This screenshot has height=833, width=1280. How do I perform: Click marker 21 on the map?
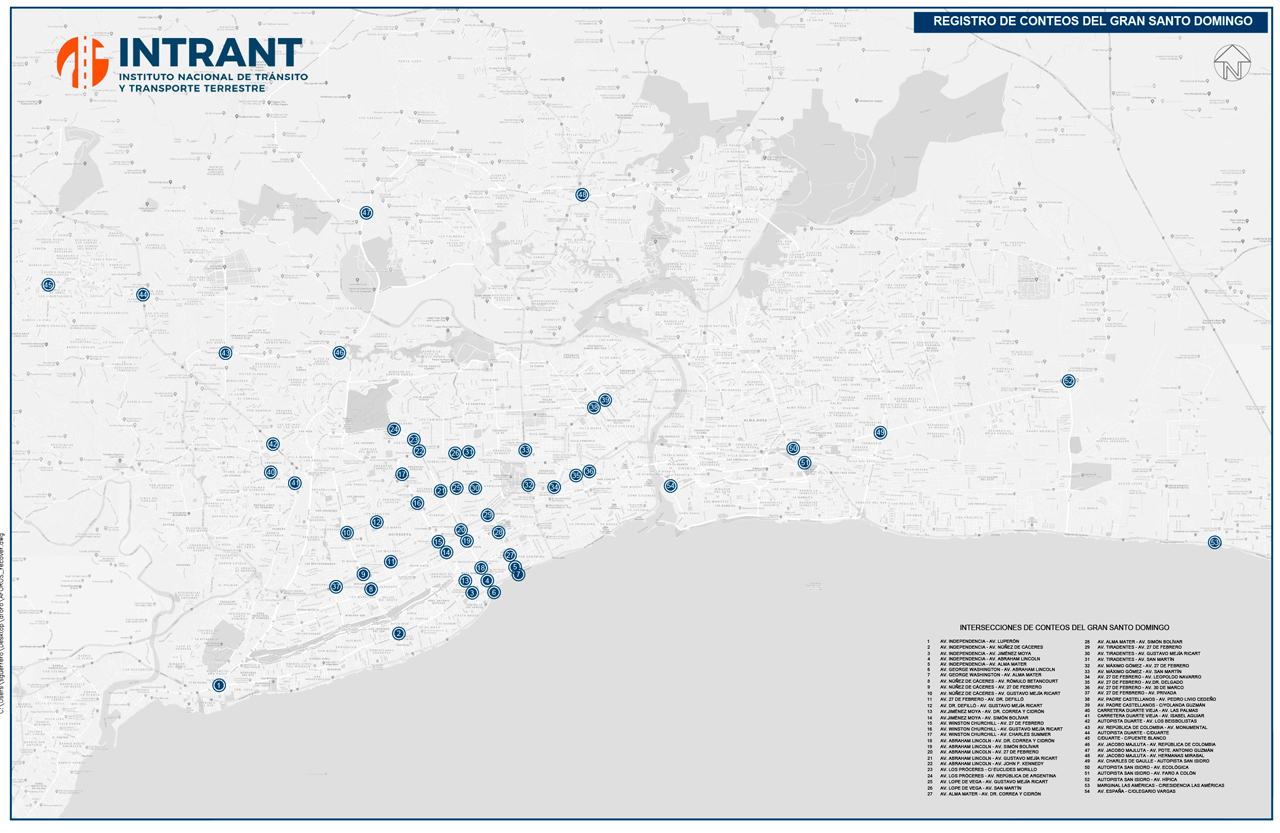[440, 491]
